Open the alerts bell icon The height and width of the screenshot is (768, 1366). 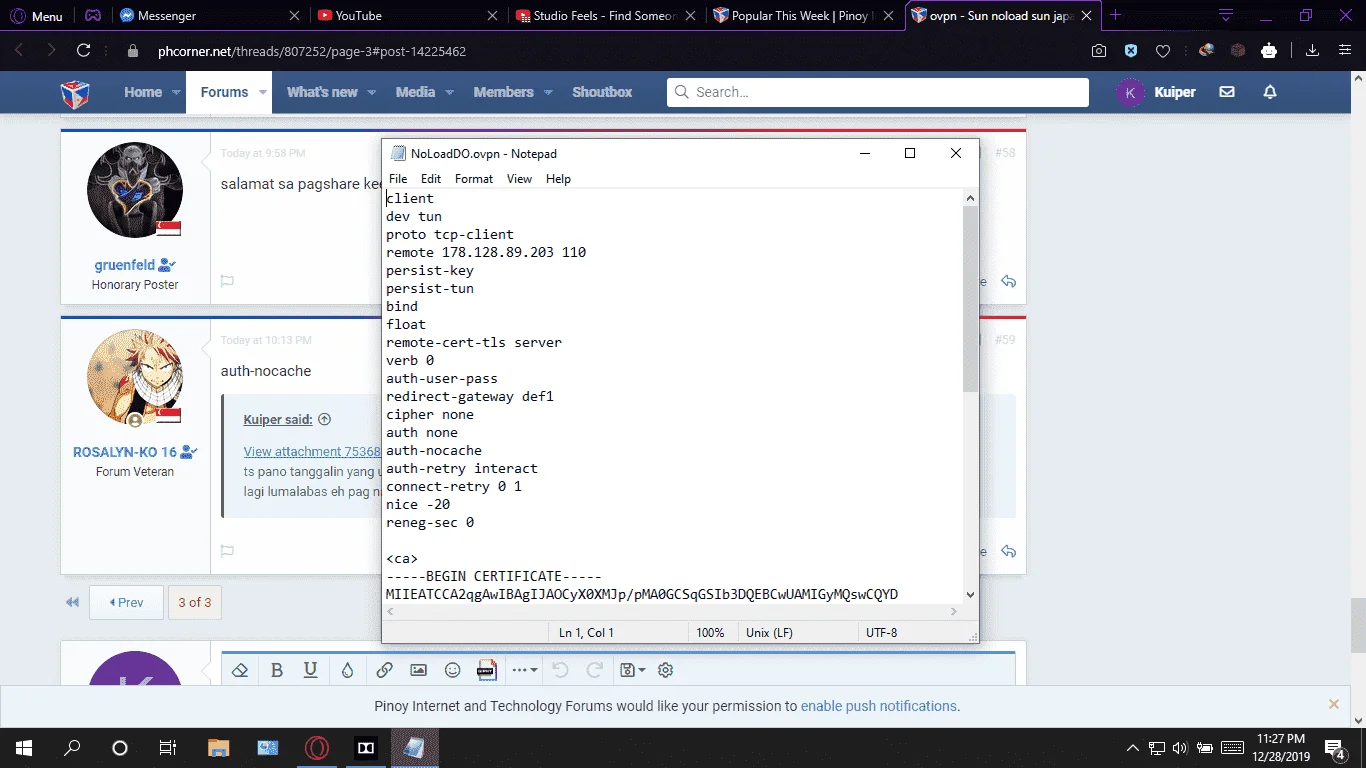pos(1270,92)
